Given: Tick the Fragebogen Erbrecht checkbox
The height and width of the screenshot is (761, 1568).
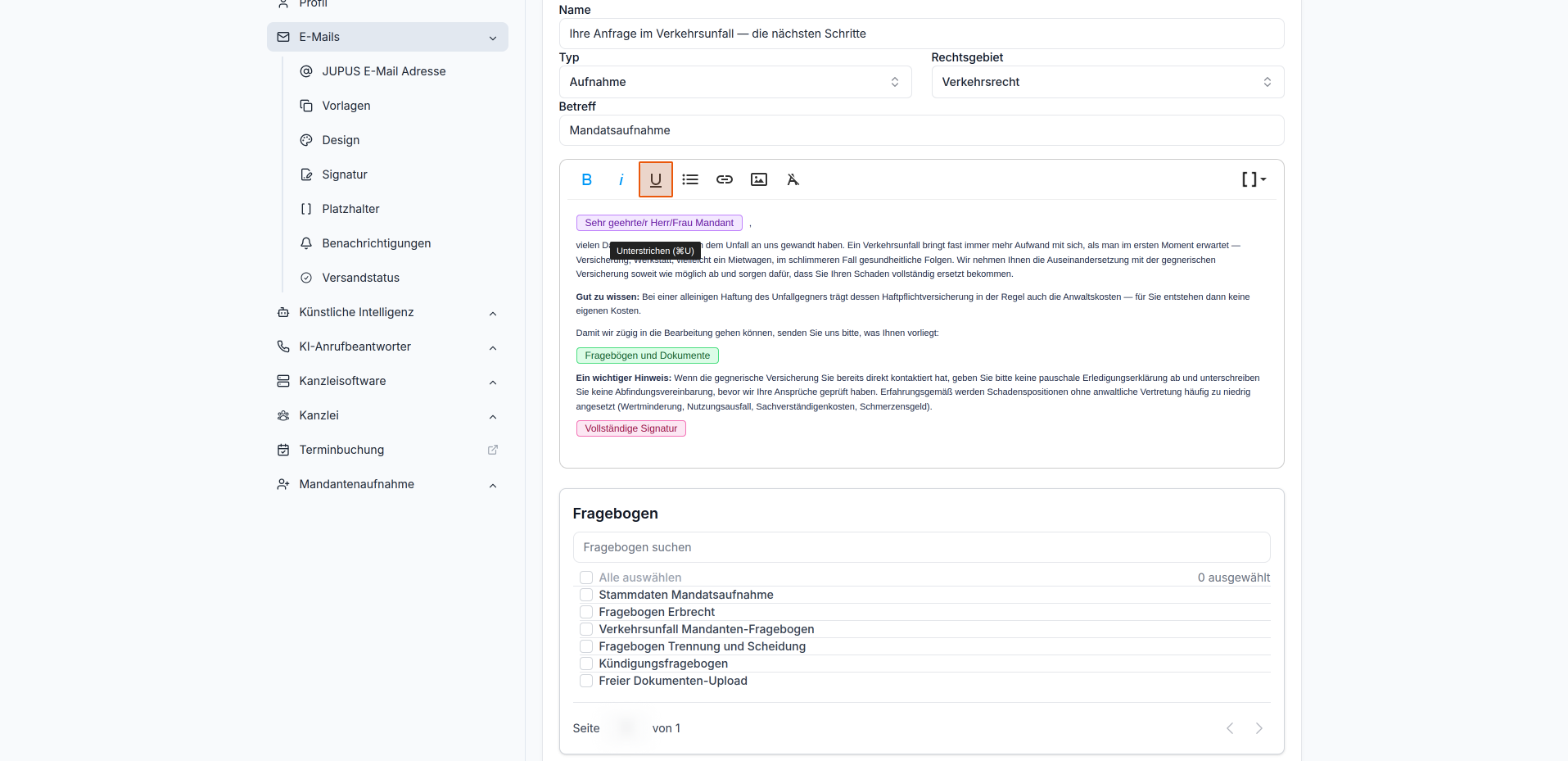Looking at the screenshot, I should click(586, 612).
